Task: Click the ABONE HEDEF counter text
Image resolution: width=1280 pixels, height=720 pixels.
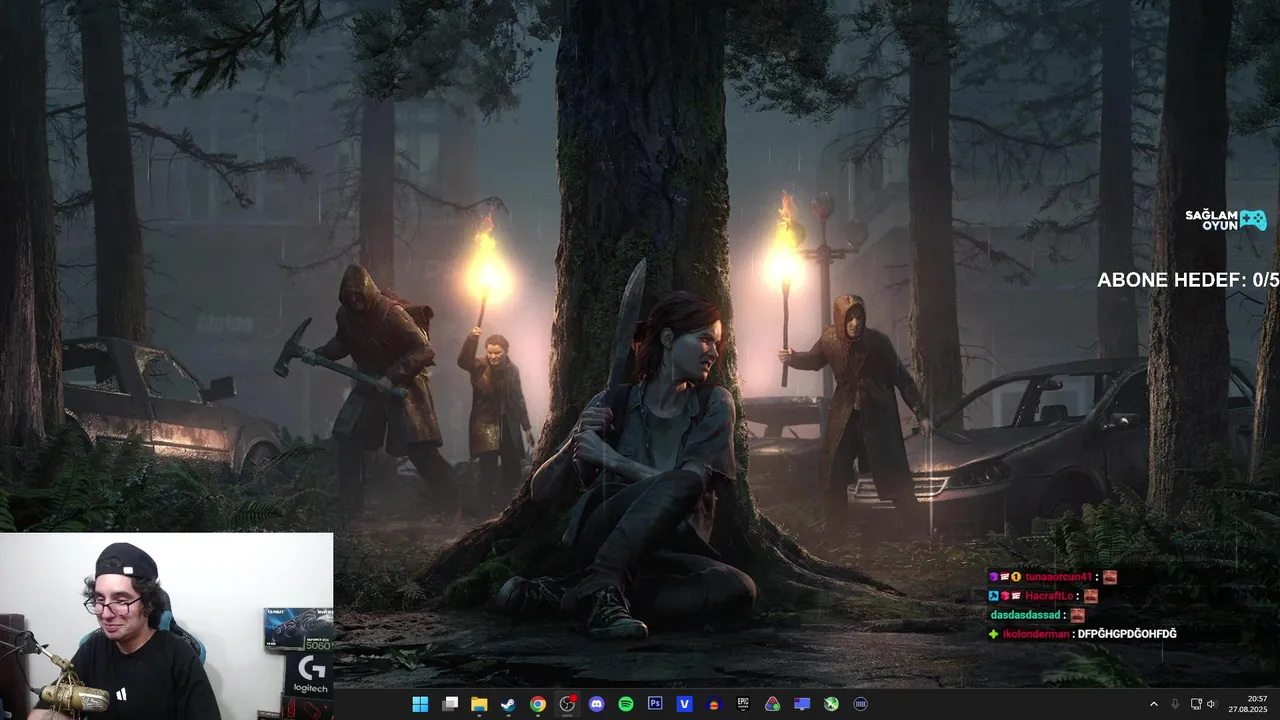Action: click(1188, 280)
